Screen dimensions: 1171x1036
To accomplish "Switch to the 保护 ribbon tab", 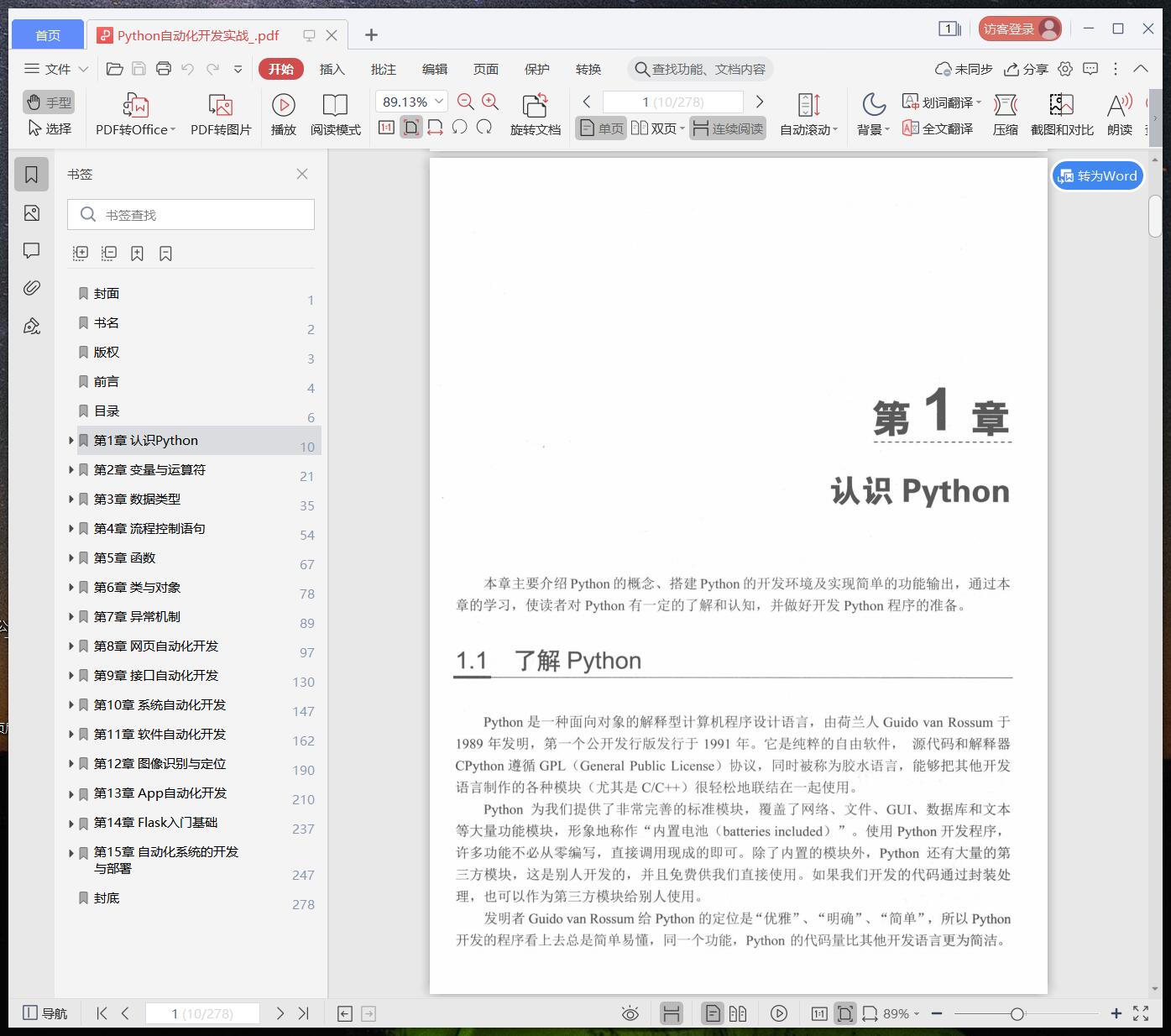I will [536, 69].
